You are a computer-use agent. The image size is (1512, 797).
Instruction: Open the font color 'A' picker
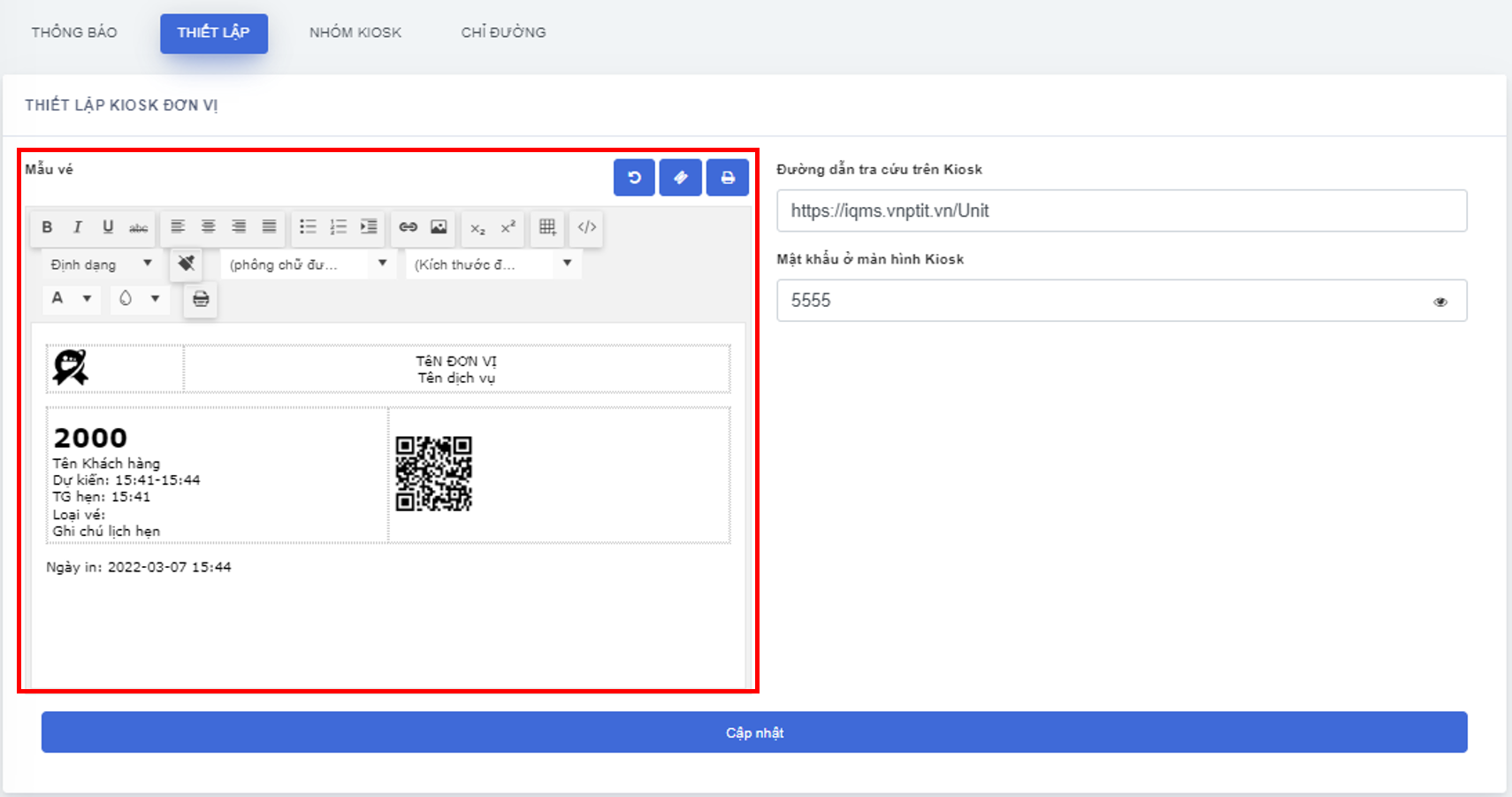[x=57, y=298]
